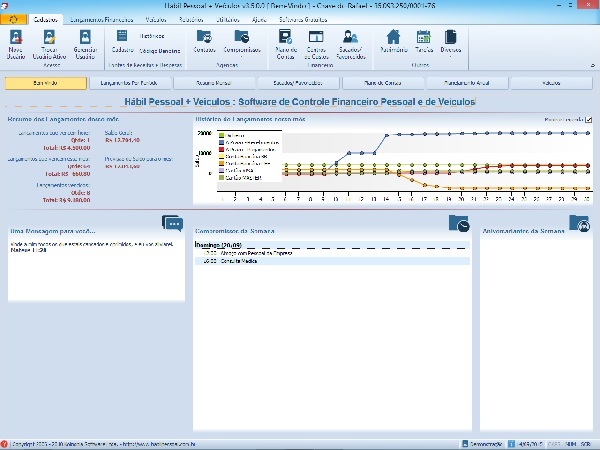Select Código Bancário in the ribbon
The image size is (600, 450).
coord(160,51)
